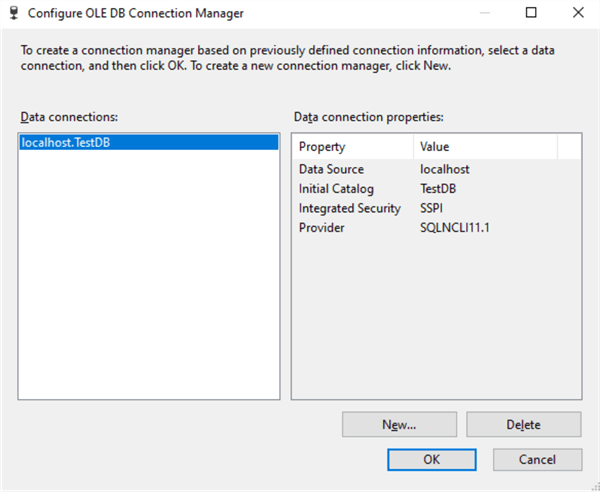The width and height of the screenshot is (600, 492).
Task: Maximize the connection manager window
Action: click(531, 14)
